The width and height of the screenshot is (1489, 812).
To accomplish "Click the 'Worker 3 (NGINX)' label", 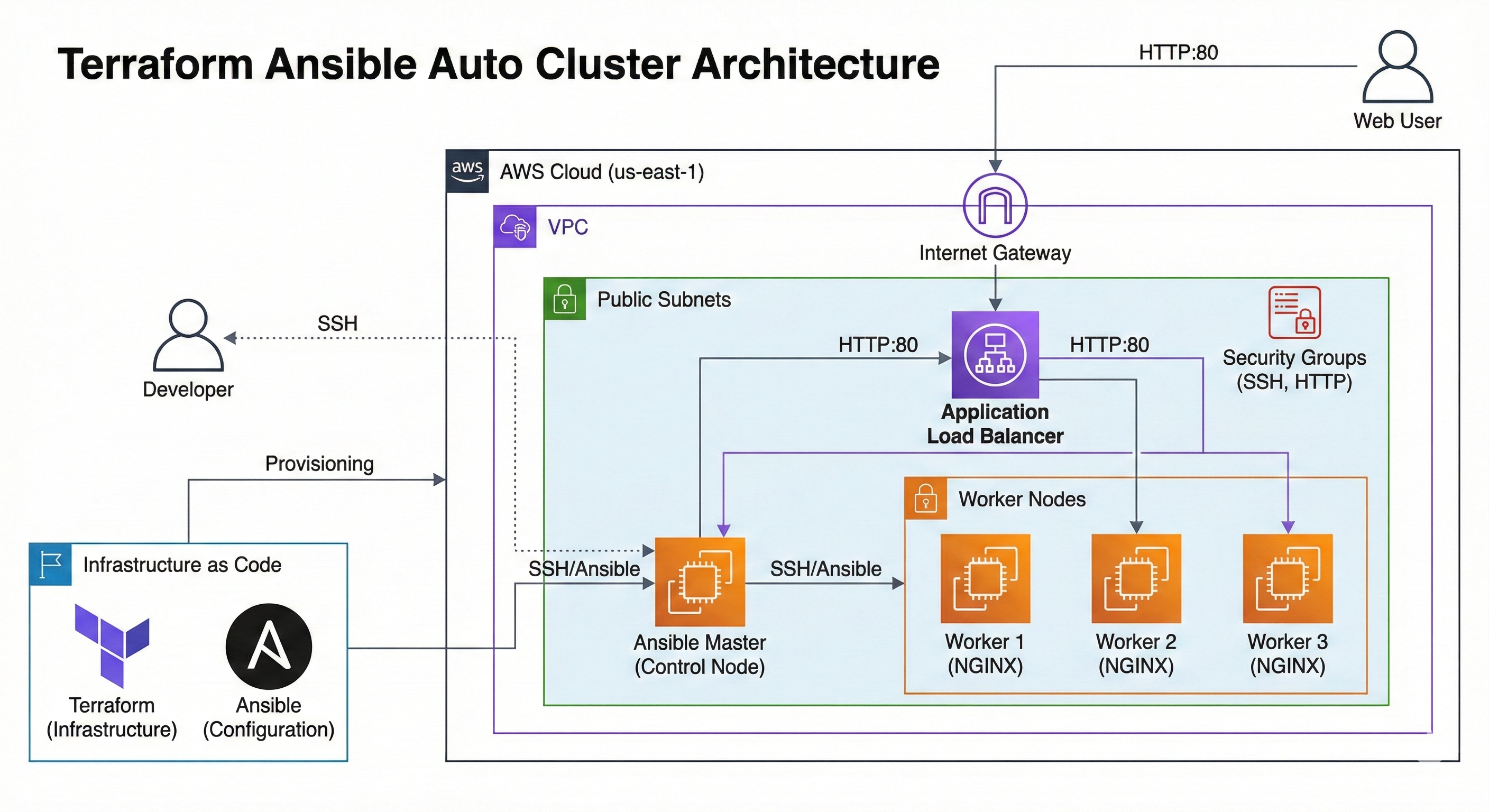I will pos(1287,653).
